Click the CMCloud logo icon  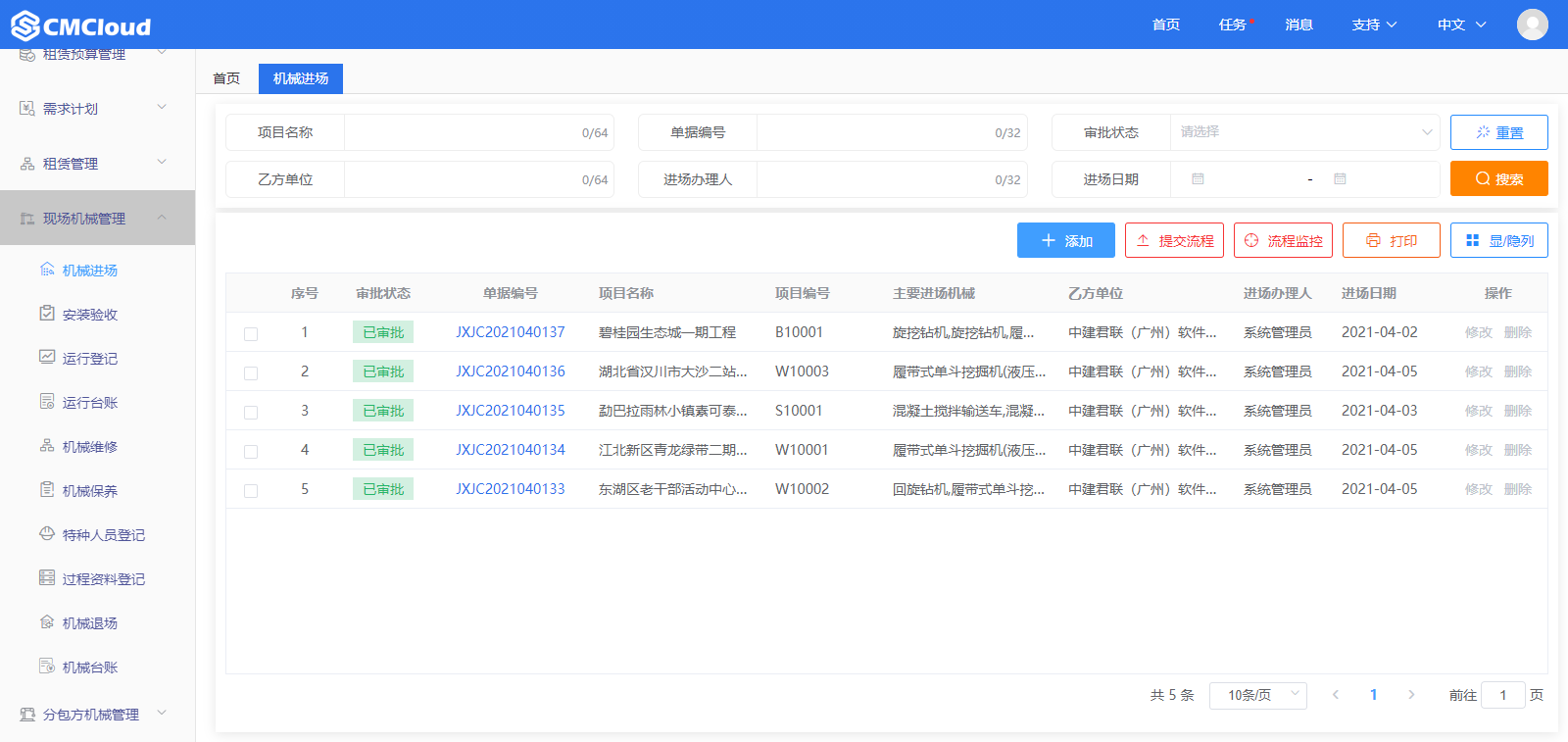pyautogui.click(x=25, y=25)
